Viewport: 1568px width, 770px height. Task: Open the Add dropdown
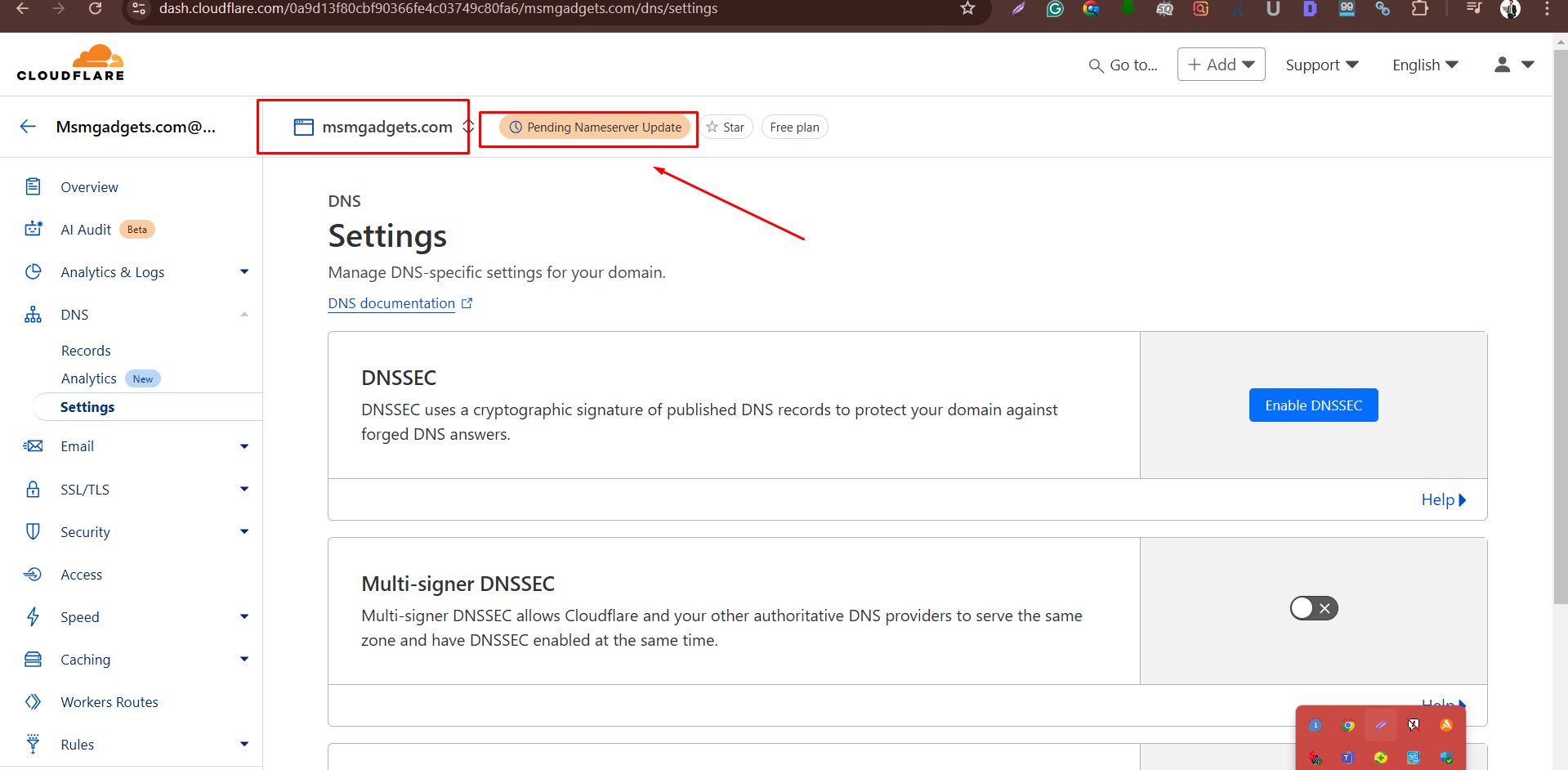point(1221,65)
